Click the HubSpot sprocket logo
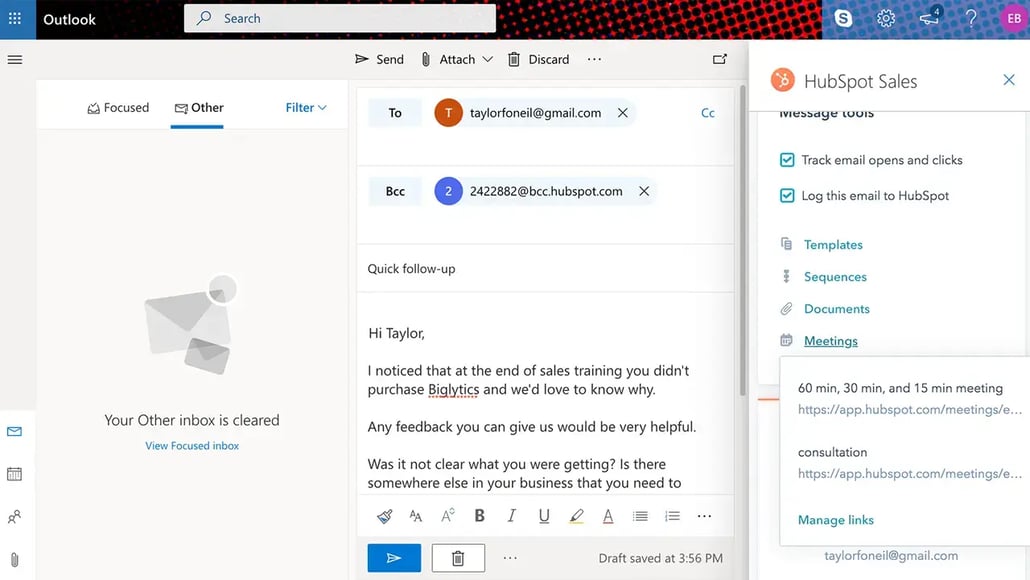 [x=782, y=80]
